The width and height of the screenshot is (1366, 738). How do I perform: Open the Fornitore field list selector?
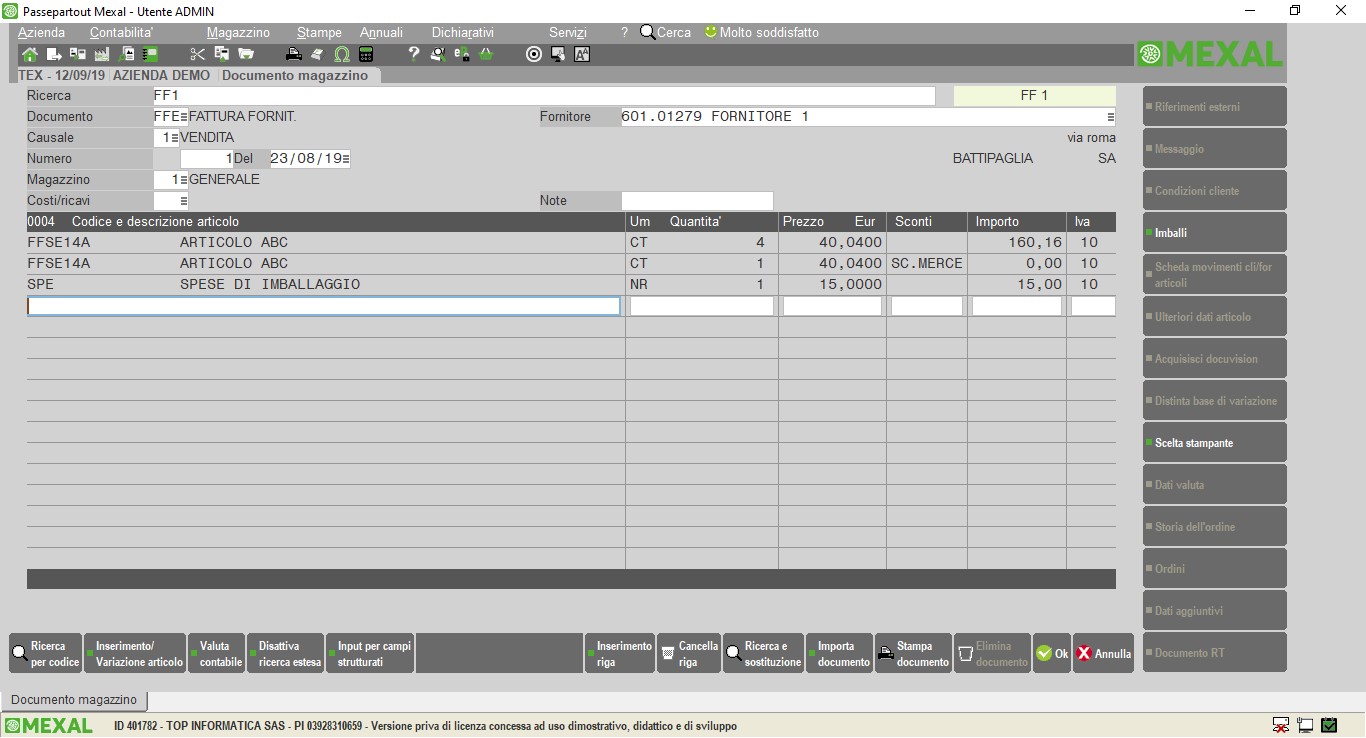1110,117
